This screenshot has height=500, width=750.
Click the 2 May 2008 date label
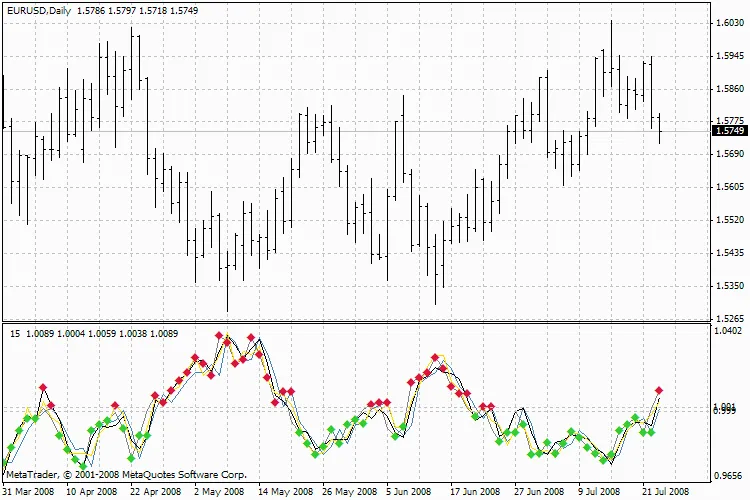218,492
